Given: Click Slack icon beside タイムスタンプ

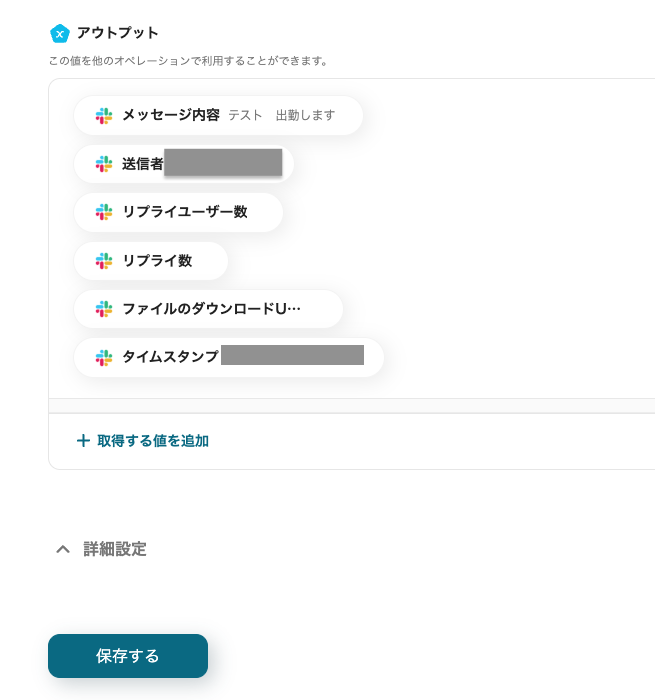Looking at the screenshot, I should click(104, 357).
